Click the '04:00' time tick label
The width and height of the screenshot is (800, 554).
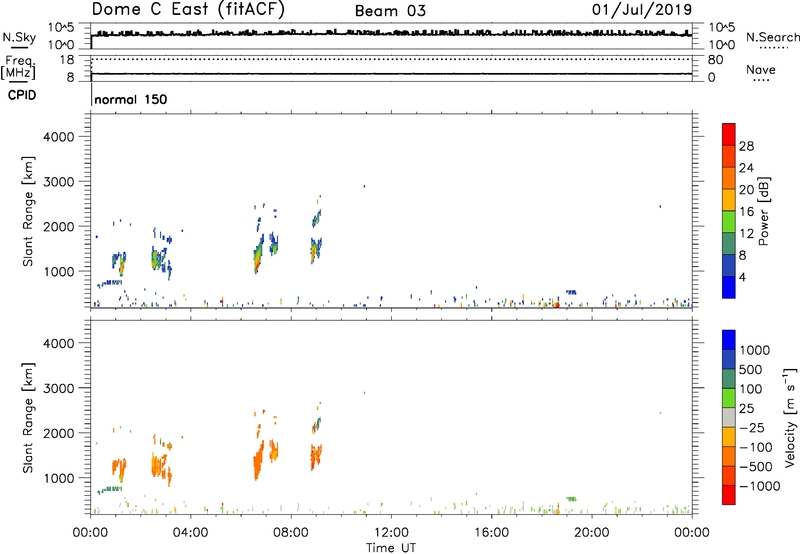[x=190, y=533]
